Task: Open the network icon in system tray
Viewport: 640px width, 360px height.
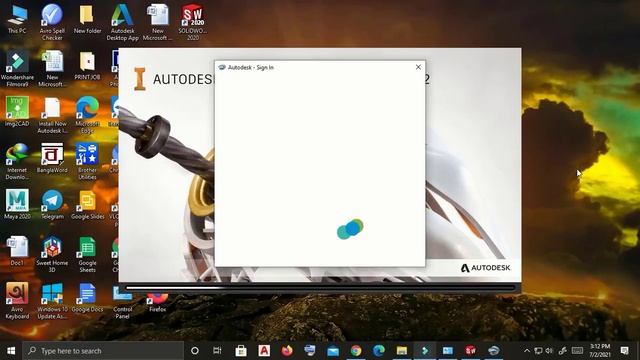Action: (538, 351)
